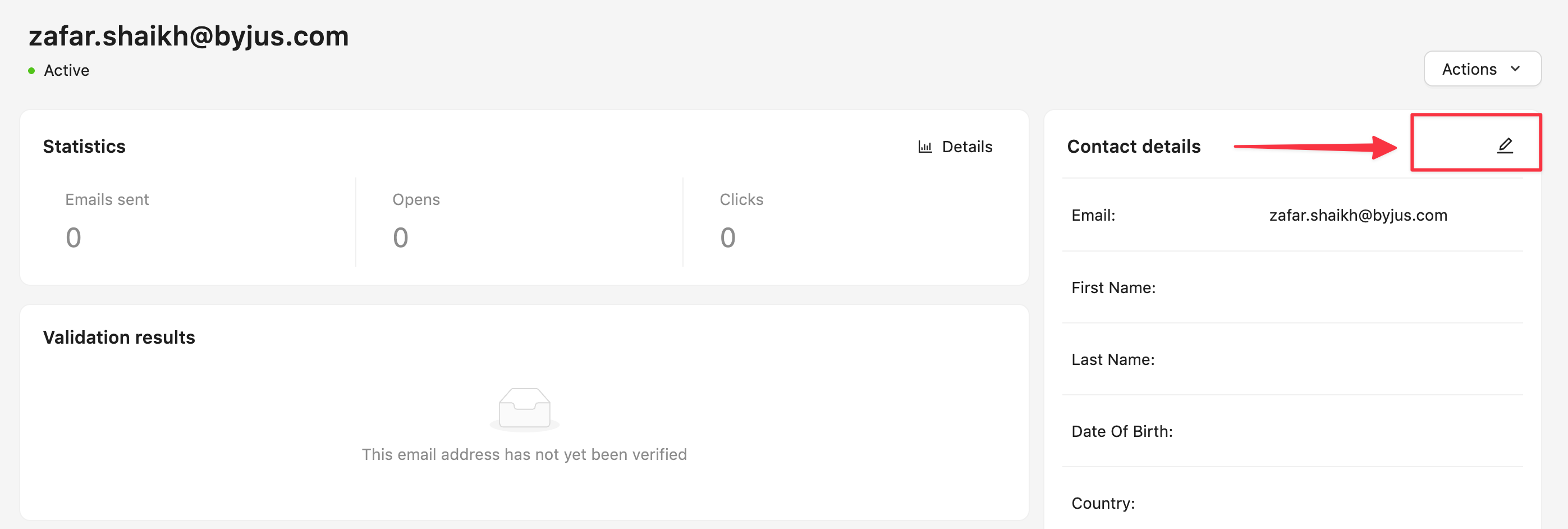The width and height of the screenshot is (1568, 529).
Task: Click the email value in Contact details
Action: [1358, 216]
